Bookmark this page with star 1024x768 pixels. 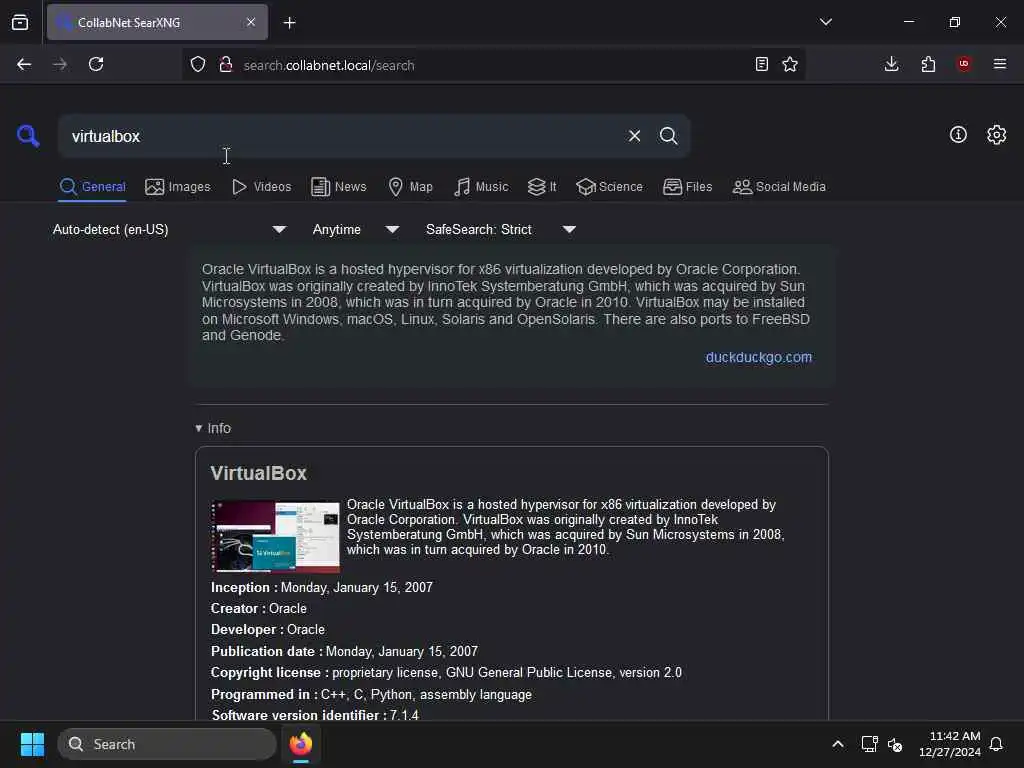[x=790, y=64]
